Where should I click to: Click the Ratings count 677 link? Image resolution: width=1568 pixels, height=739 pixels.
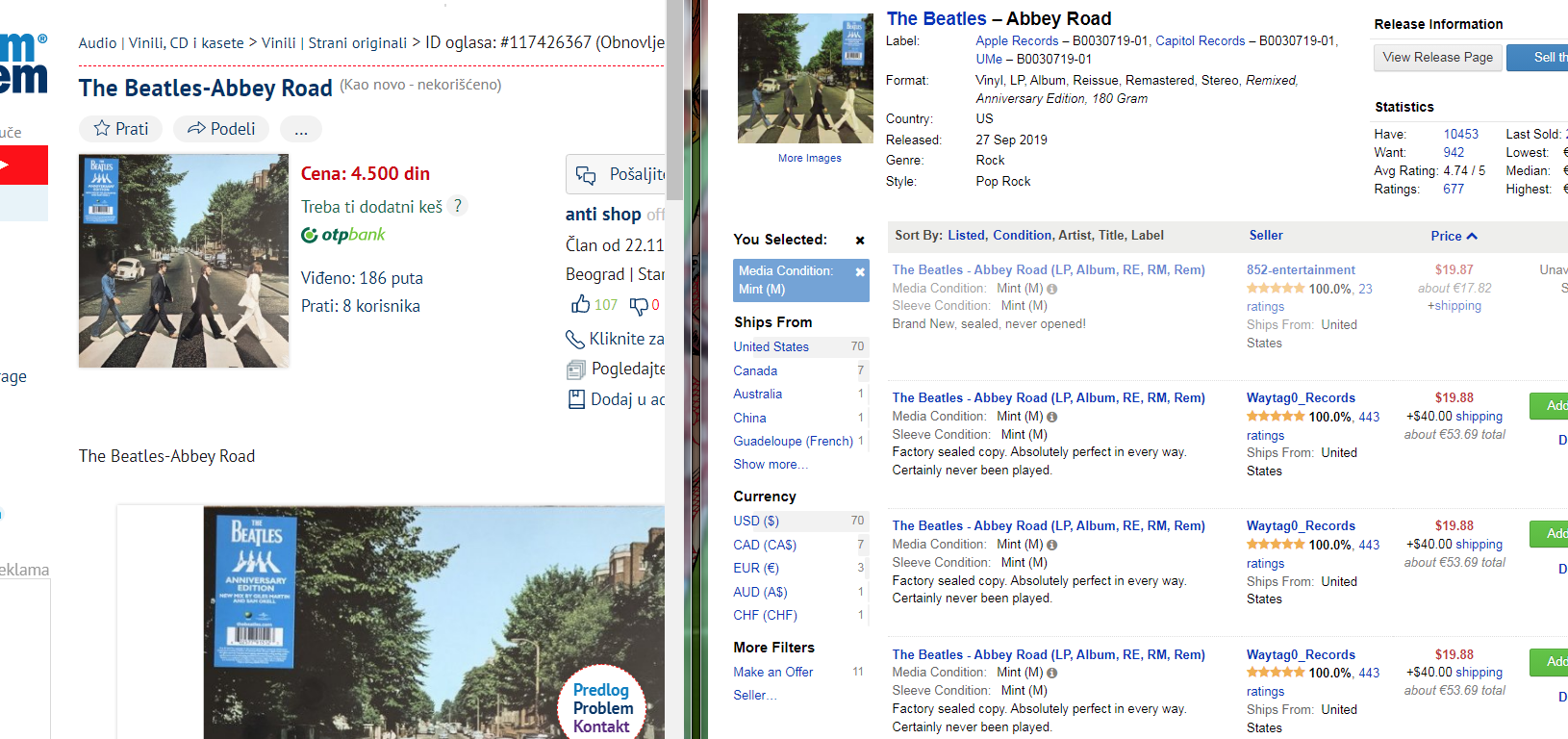[x=1454, y=189]
